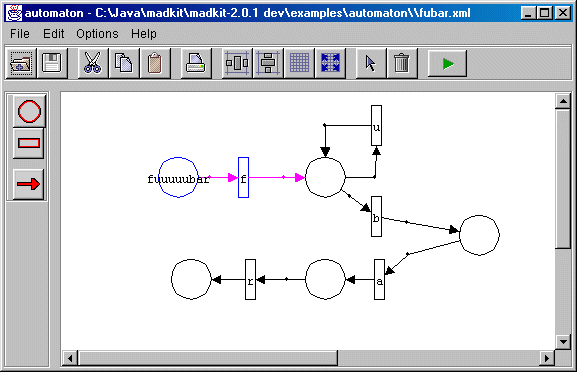Print the diagram with printer icon
577x372 pixels.
click(x=196, y=63)
